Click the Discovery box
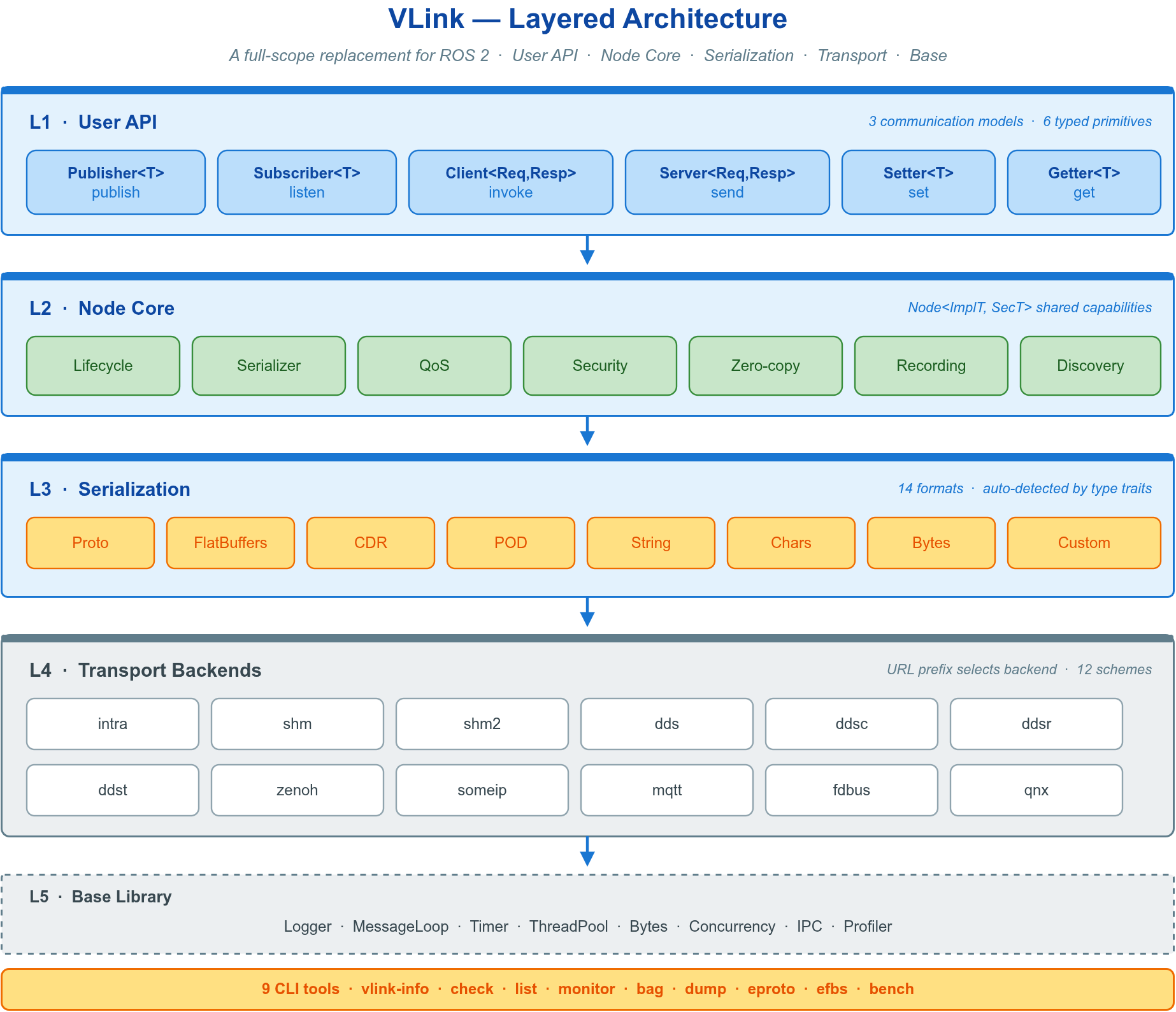The height and width of the screenshot is (1012, 1176). pyautogui.click(x=1091, y=366)
